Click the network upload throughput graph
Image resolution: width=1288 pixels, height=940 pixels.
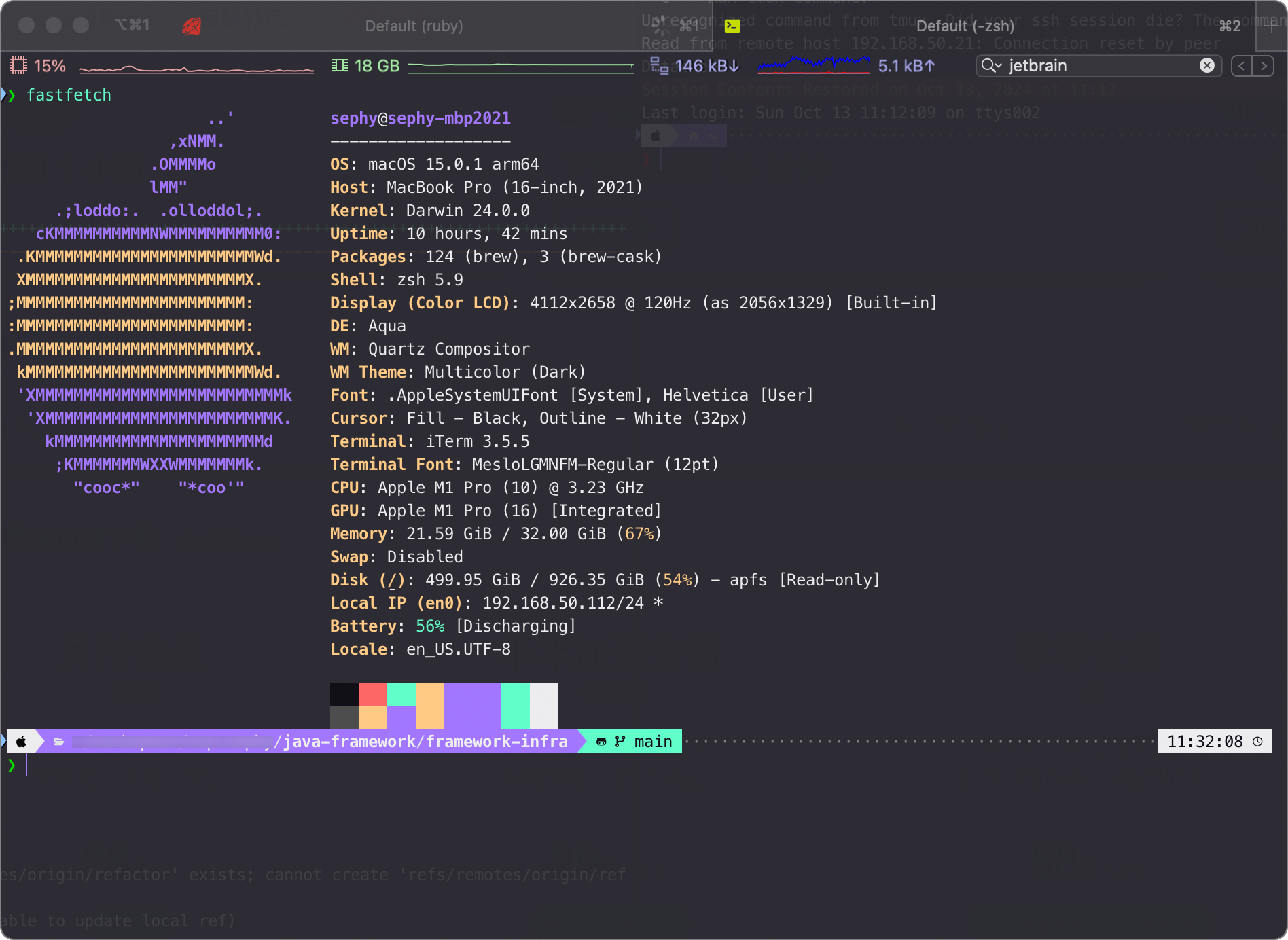(813, 66)
